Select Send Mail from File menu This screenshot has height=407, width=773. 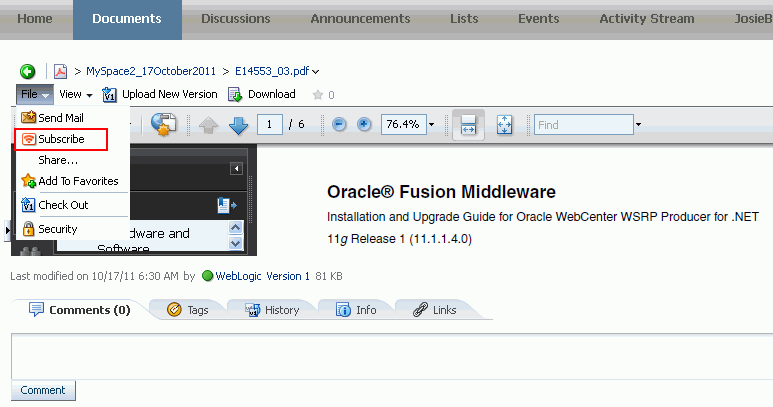coord(61,118)
